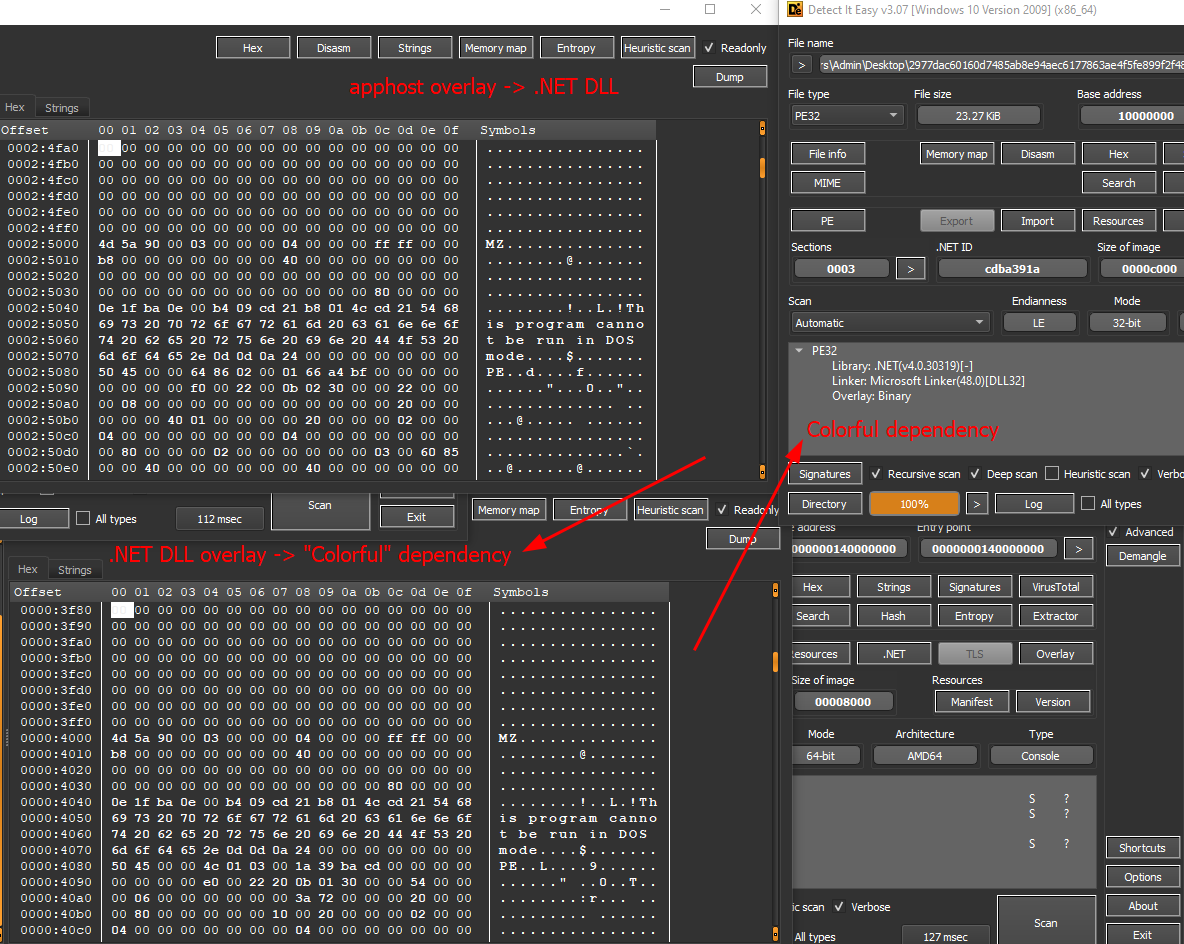Click Disasm button next to top-left Hex

pyautogui.click(x=334, y=48)
